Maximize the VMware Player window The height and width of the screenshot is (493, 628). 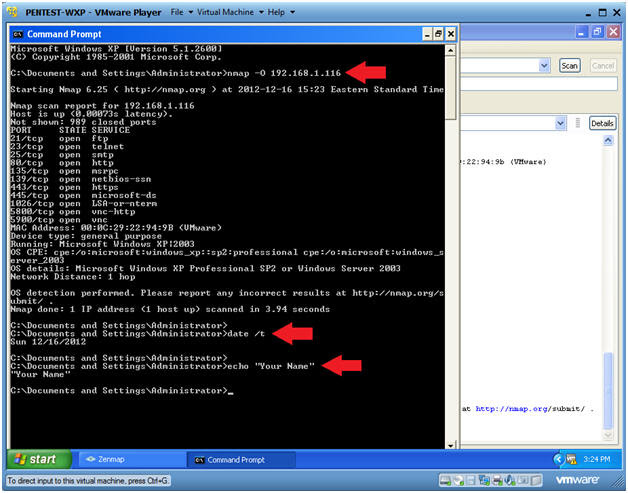602,13
